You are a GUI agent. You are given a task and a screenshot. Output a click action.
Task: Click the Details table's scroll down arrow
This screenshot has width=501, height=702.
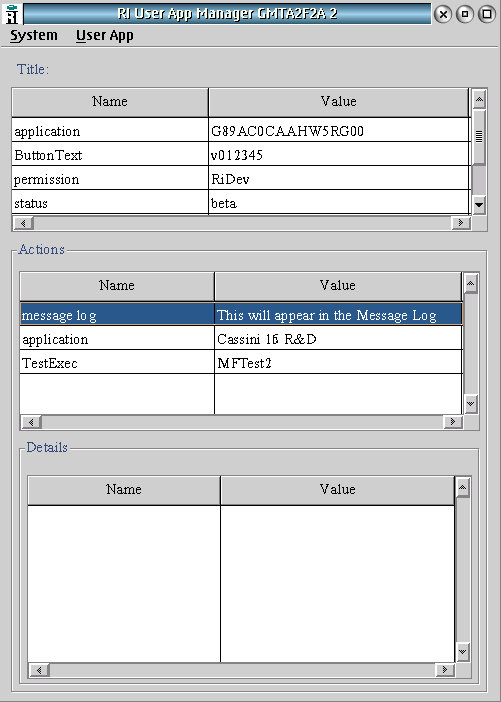tap(462, 652)
